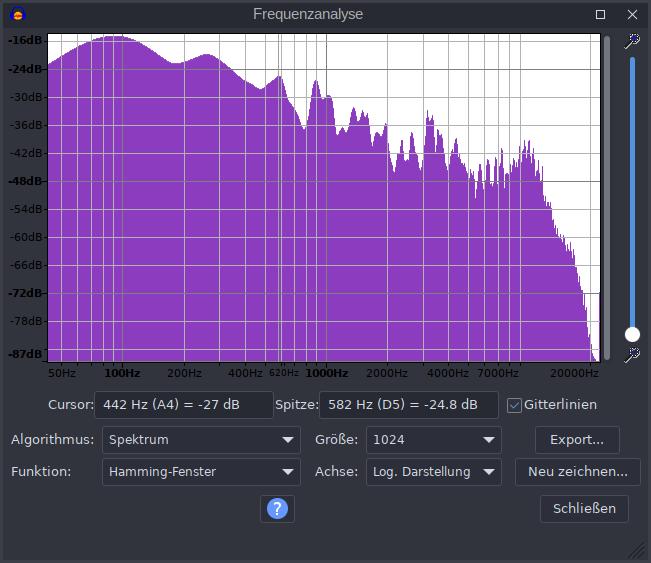Open the Algorithmus Spektrum dropdown
The image size is (651, 563).
click(x=201, y=440)
